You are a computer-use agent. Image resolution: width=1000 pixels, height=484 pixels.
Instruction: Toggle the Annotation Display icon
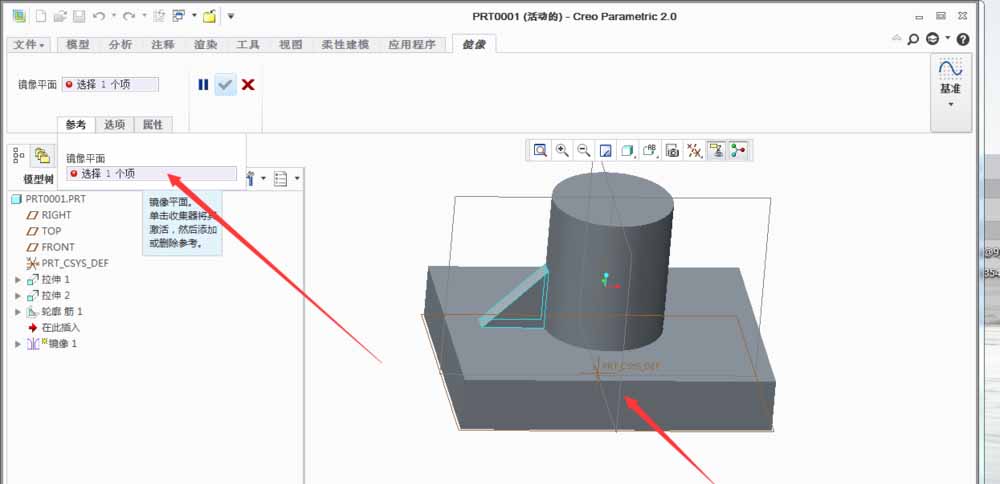click(x=716, y=150)
